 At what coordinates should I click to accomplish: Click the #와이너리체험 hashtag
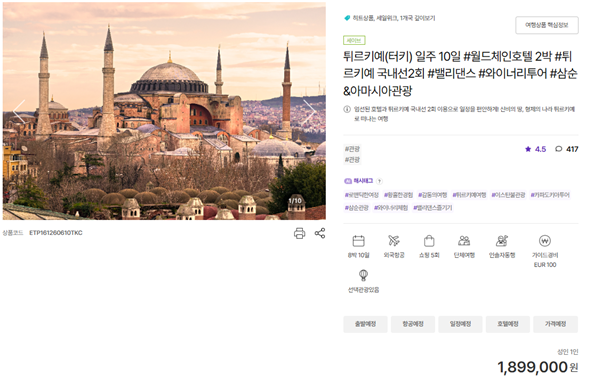(391, 208)
